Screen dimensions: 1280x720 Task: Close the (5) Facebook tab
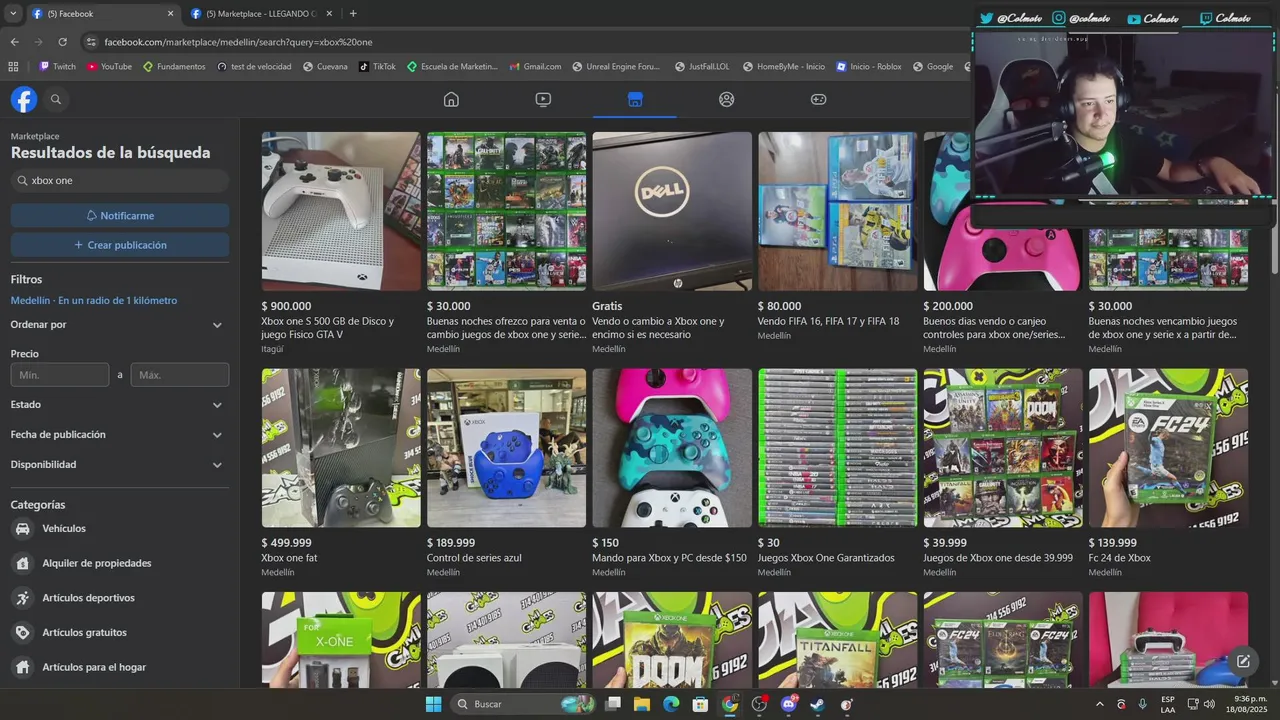170,14
